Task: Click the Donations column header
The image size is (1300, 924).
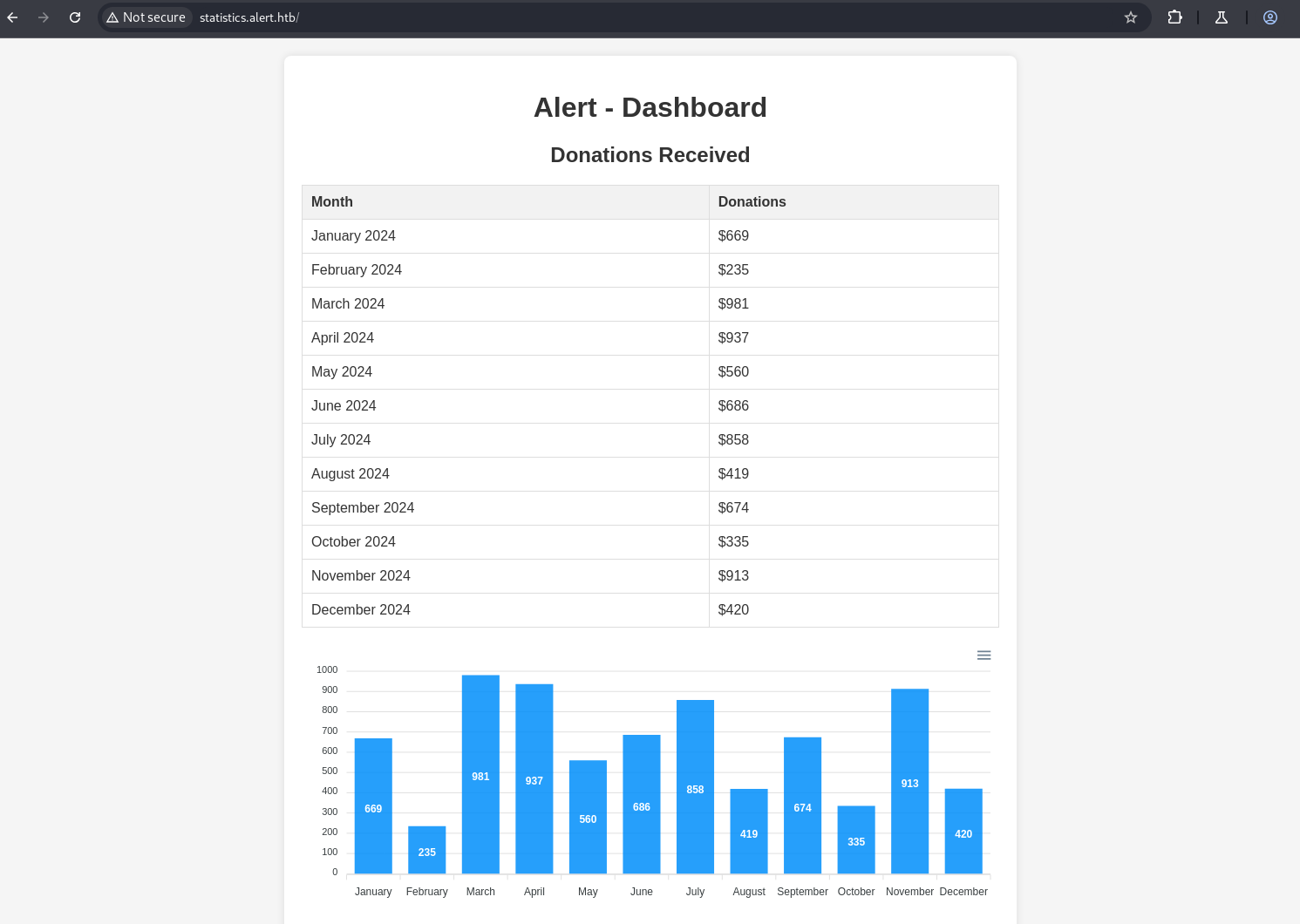Action: [752, 202]
